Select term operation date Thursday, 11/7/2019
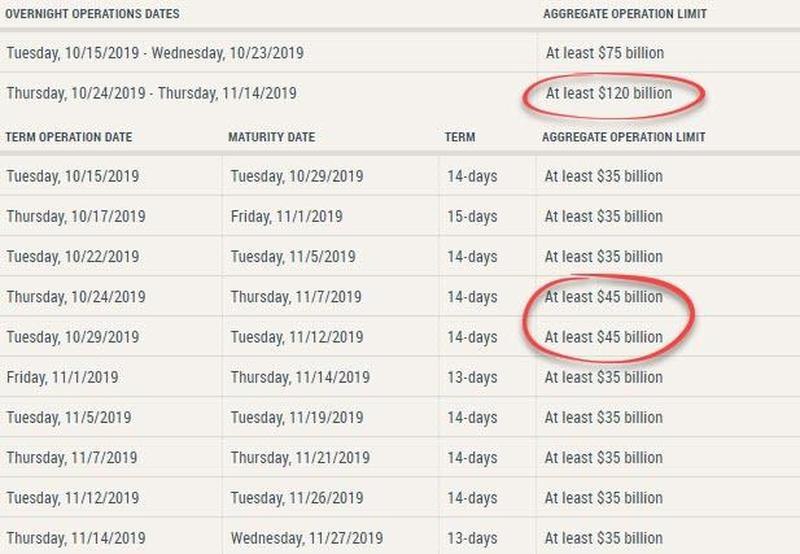Screen dimensions: 800x554 click(72, 458)
